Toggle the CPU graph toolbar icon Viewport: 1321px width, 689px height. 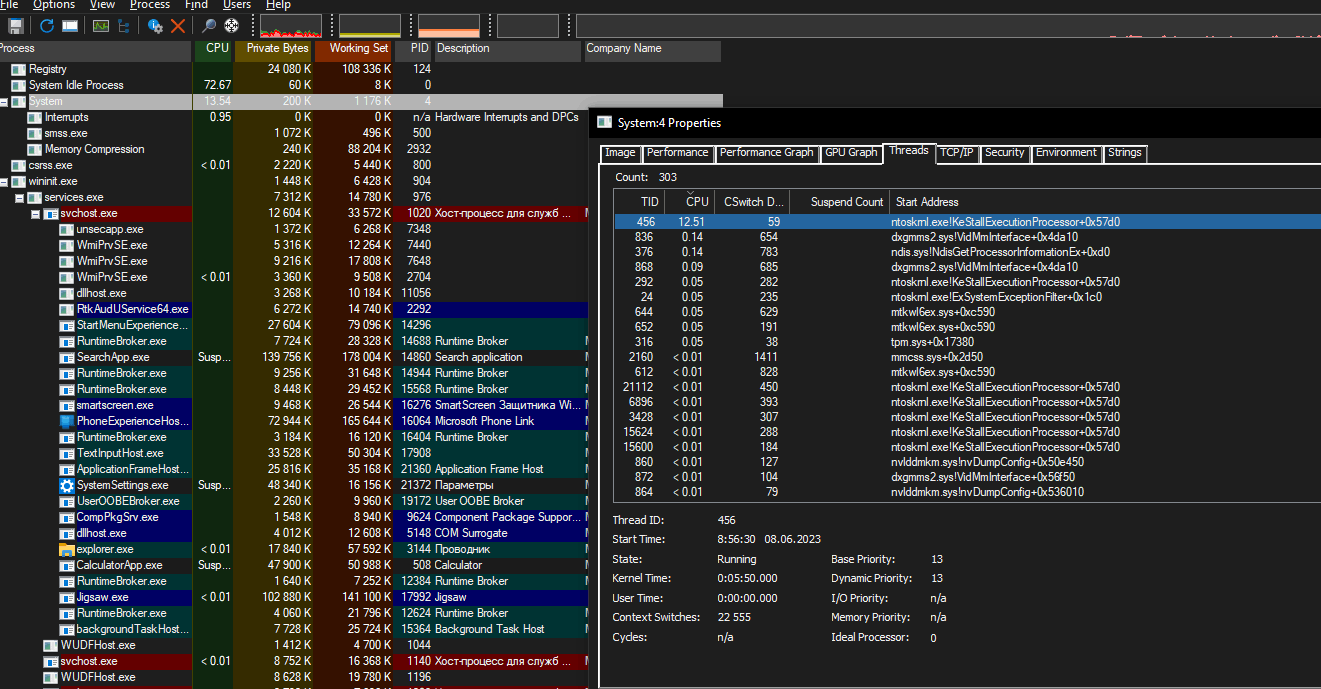[x=101, y=26]
